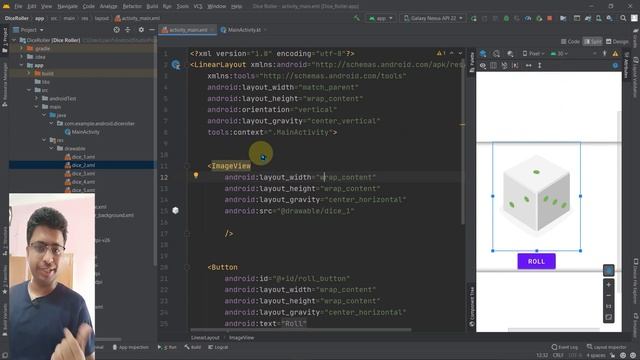The width and height of the screenshot is (640, 360).
Task: Switch to Split view mode
Action: pos(593,42)
